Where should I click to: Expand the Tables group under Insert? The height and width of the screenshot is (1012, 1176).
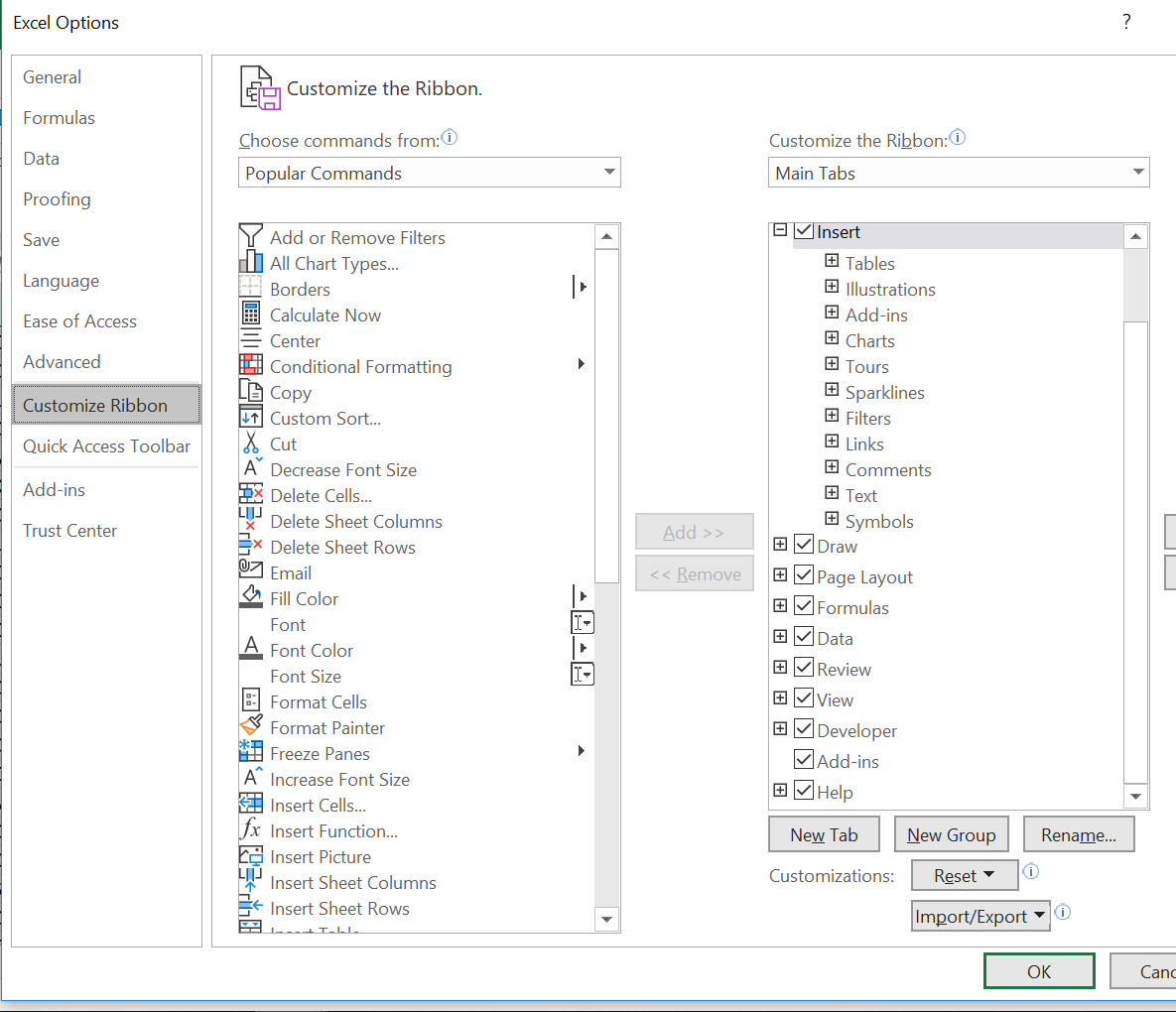[x=832, y=262]
